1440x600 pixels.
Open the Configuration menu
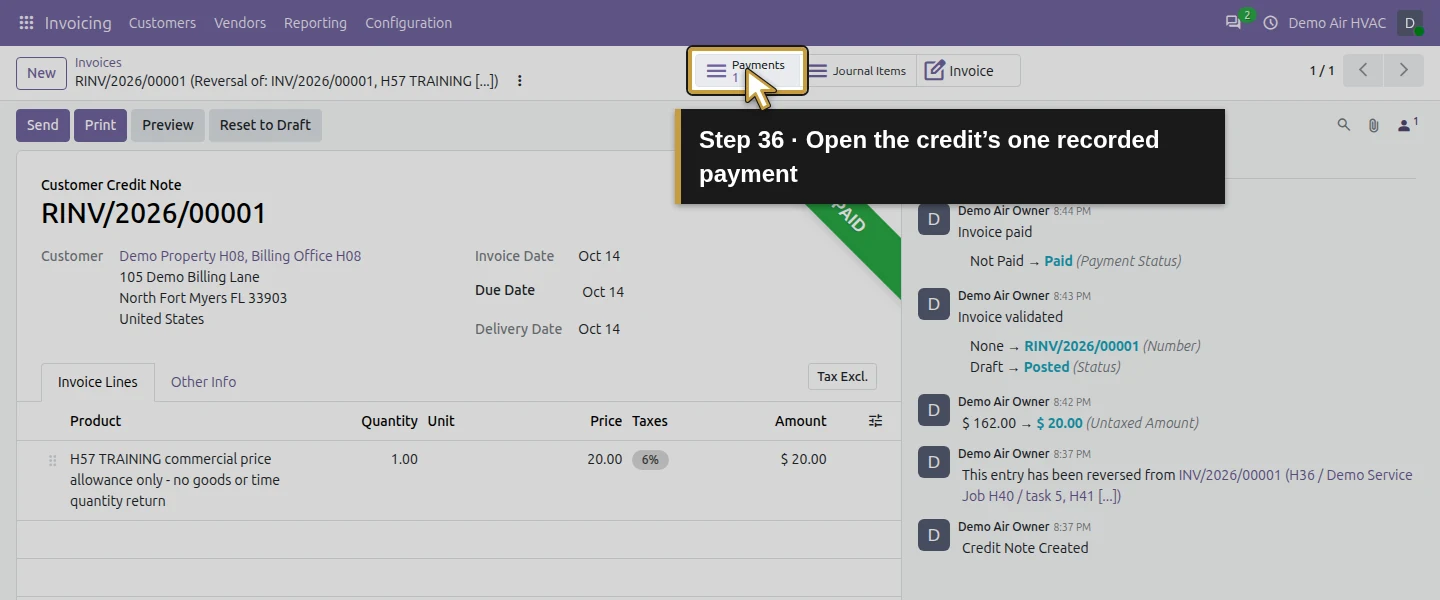(x=408, y=22)
